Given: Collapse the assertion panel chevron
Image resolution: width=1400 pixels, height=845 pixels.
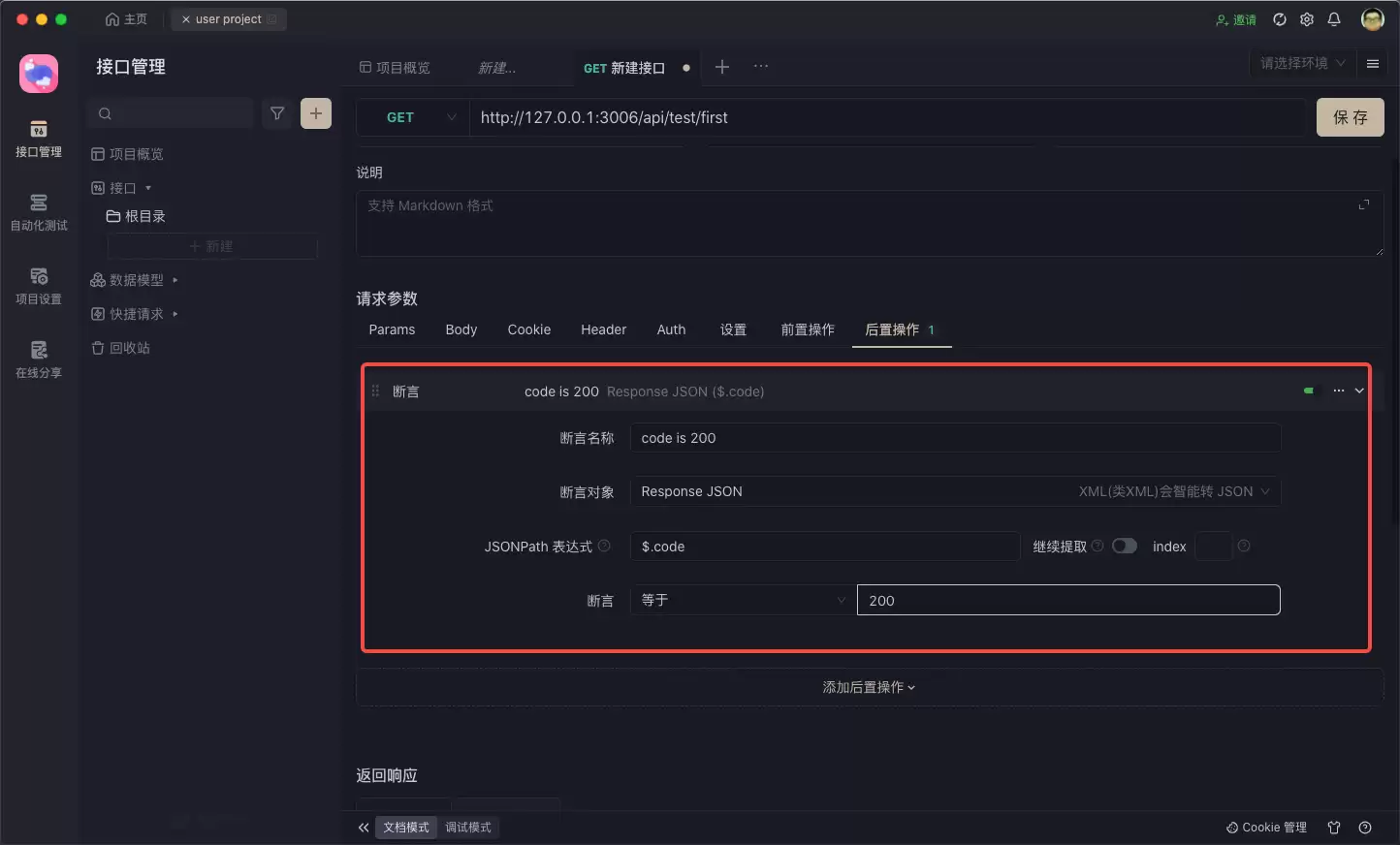Looking at the screenshot, I should (1359, 391).
